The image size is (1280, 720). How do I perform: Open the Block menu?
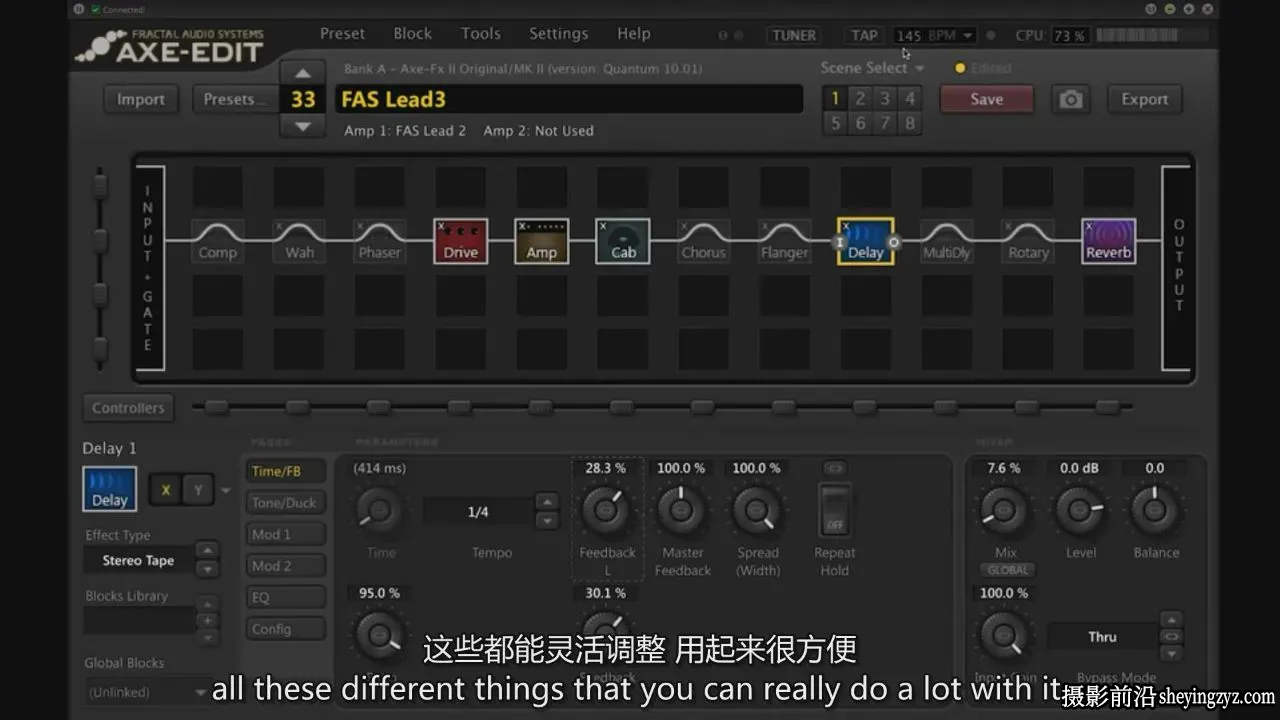412,33
